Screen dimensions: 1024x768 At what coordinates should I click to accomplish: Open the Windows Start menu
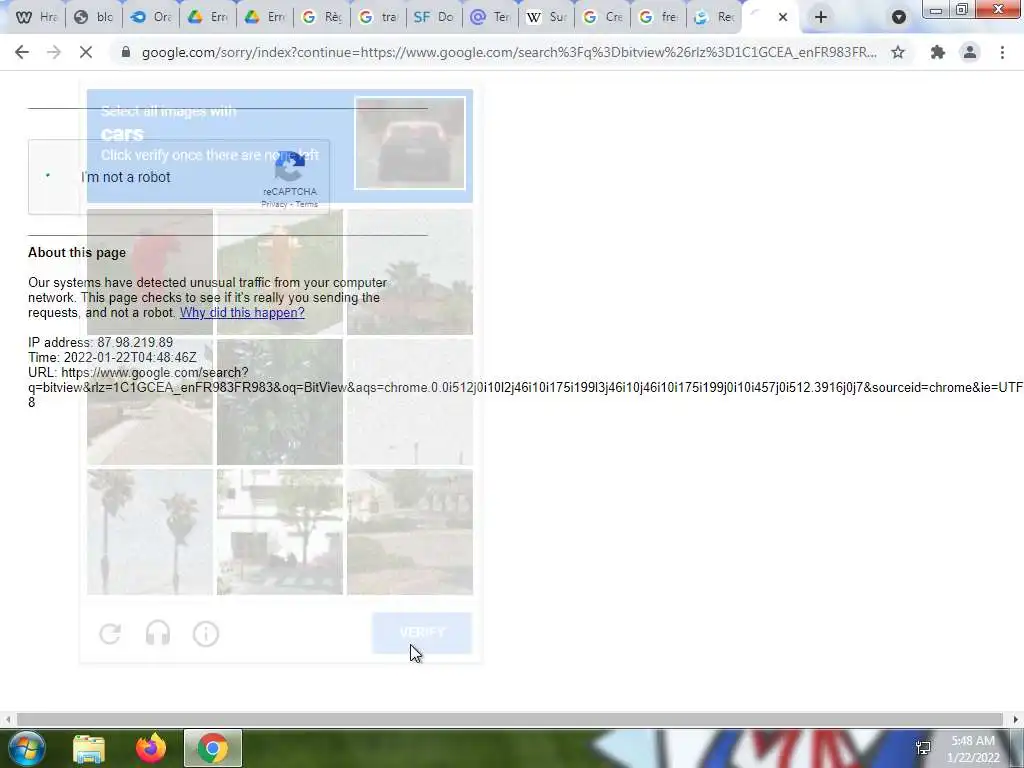(x=26, y=748)
